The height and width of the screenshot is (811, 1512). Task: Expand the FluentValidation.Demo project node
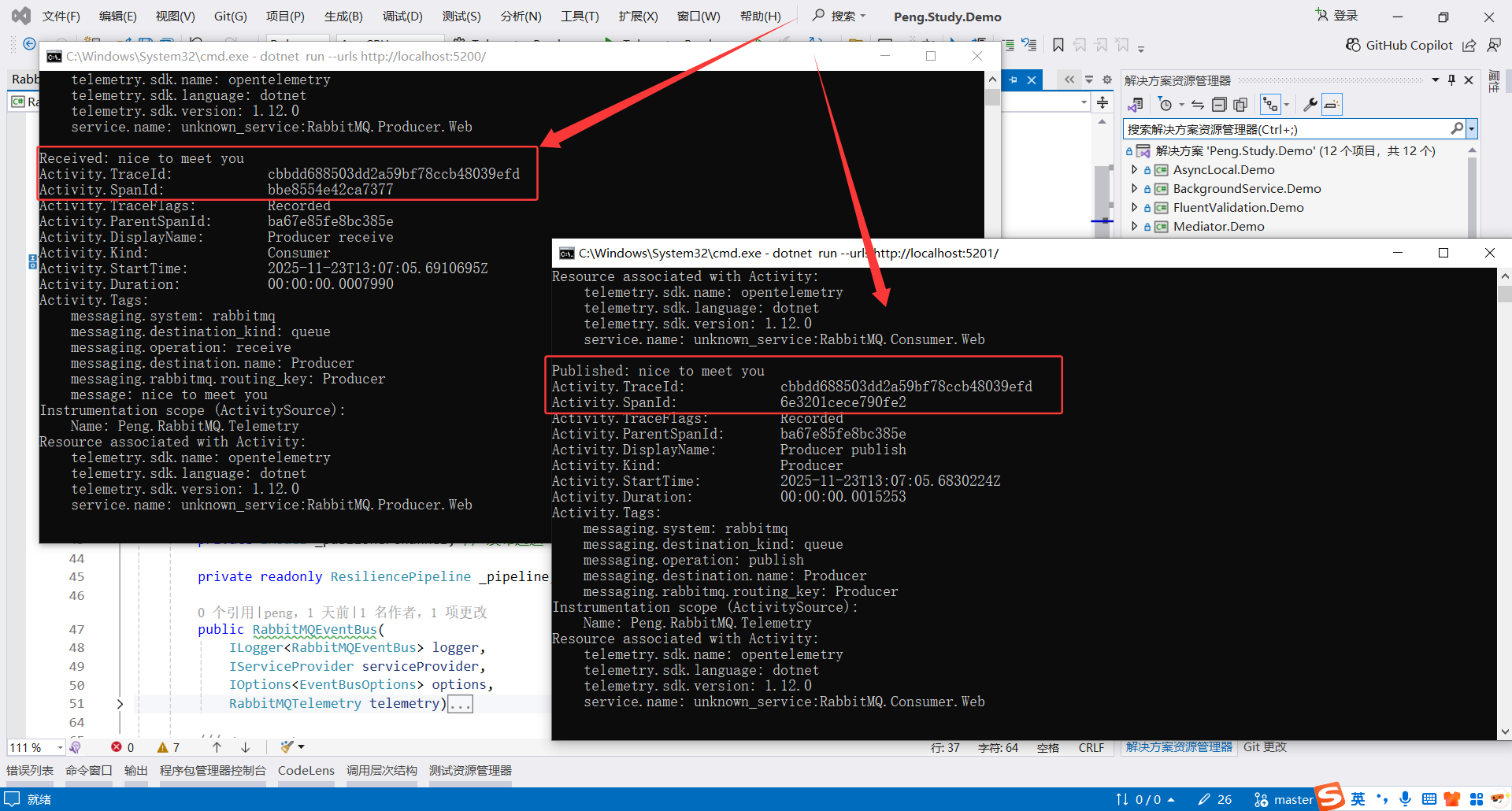tap(1134, 207)
